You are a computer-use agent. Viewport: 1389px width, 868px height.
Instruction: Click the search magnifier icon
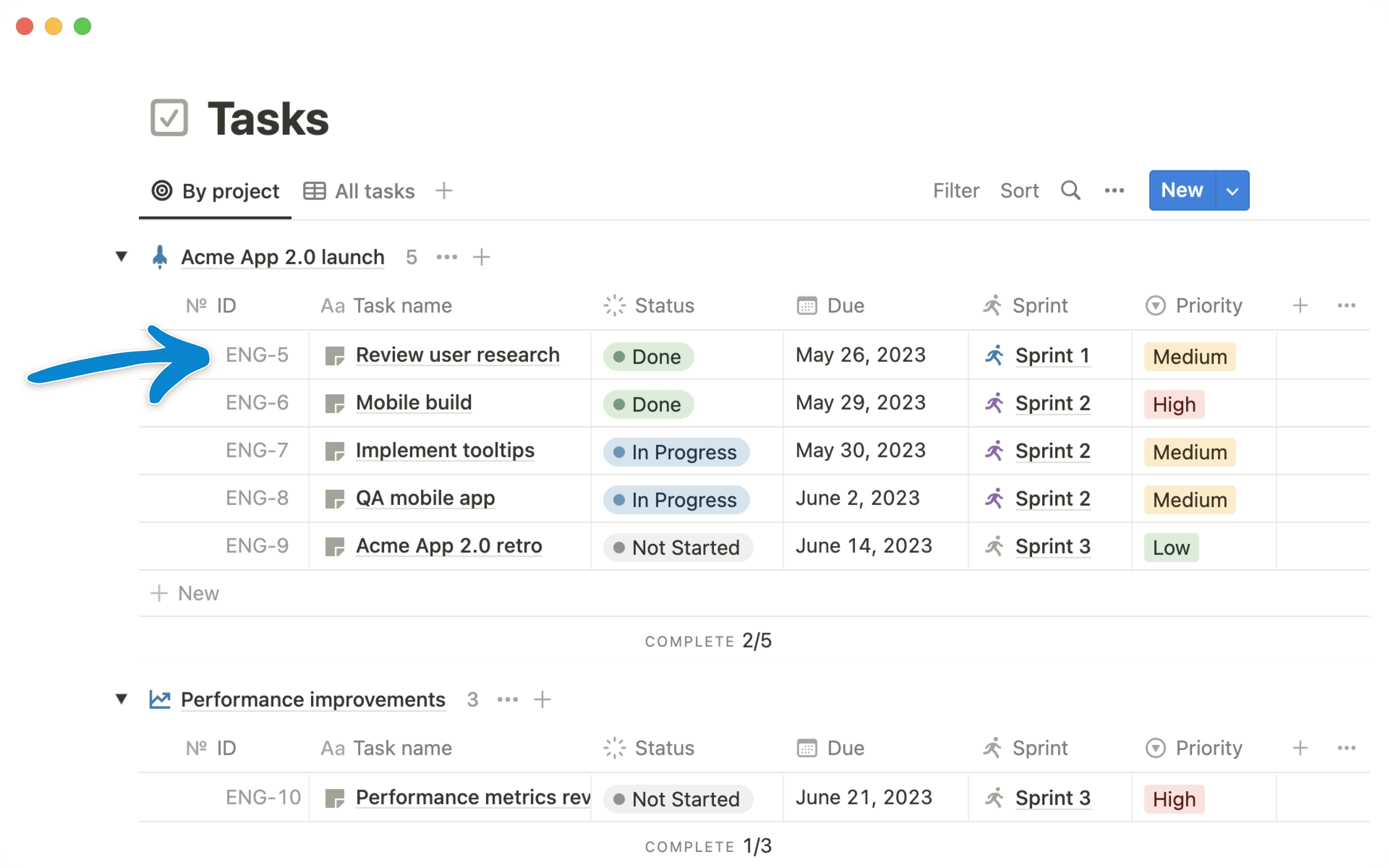(1070, 191)
